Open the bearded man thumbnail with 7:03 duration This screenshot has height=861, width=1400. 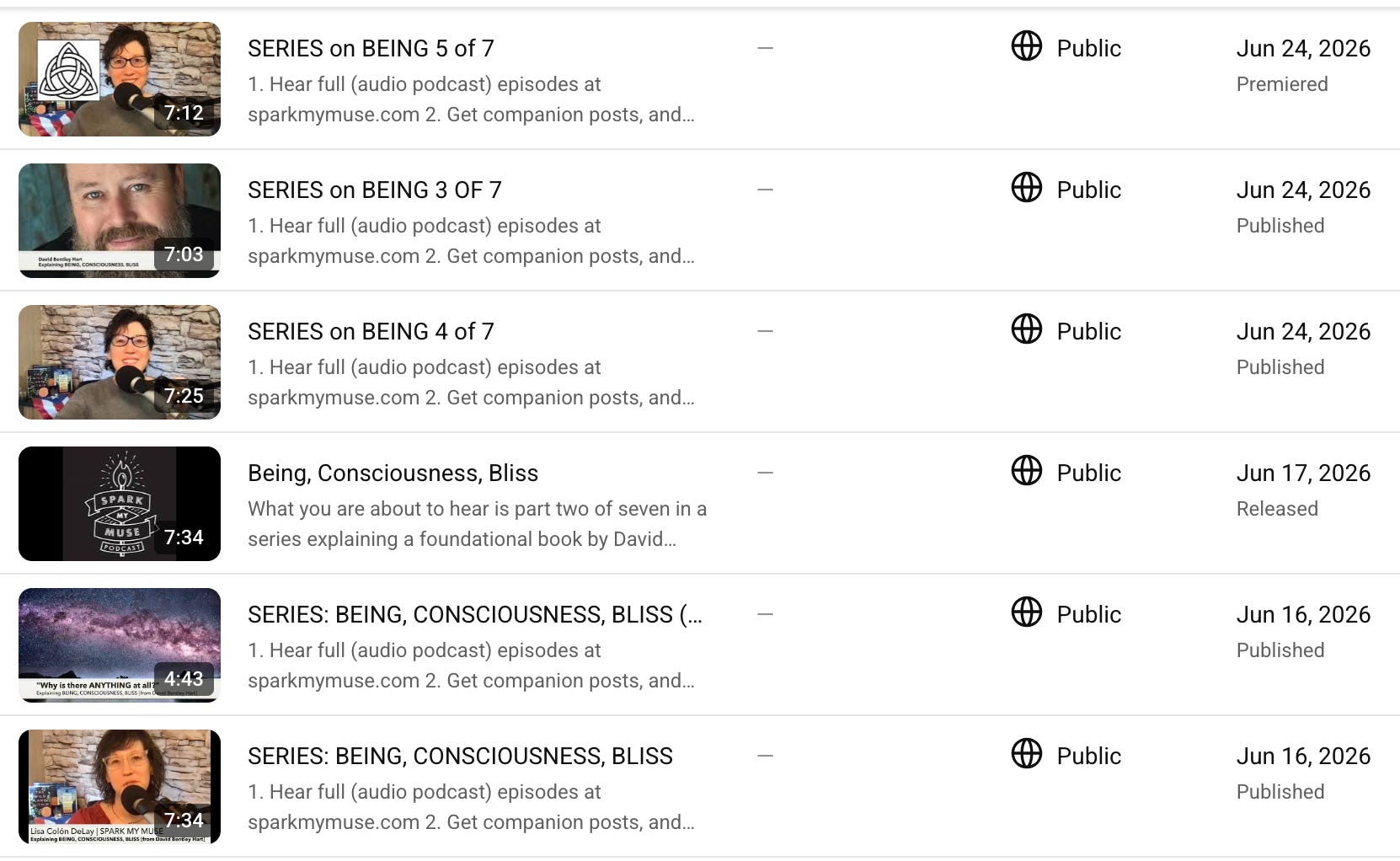click(120, 221)
